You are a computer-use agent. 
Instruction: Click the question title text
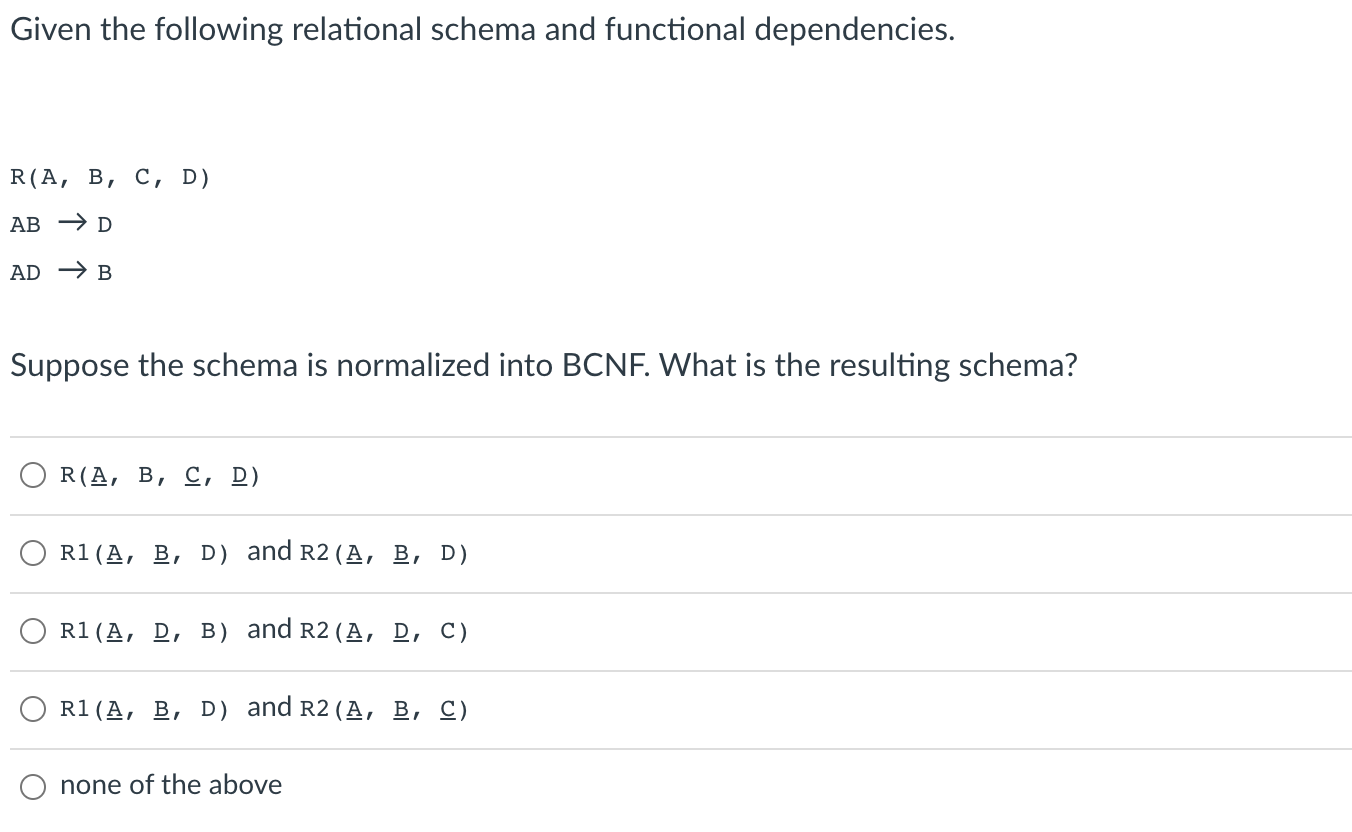pyautogui.click(x=480, y=29)
